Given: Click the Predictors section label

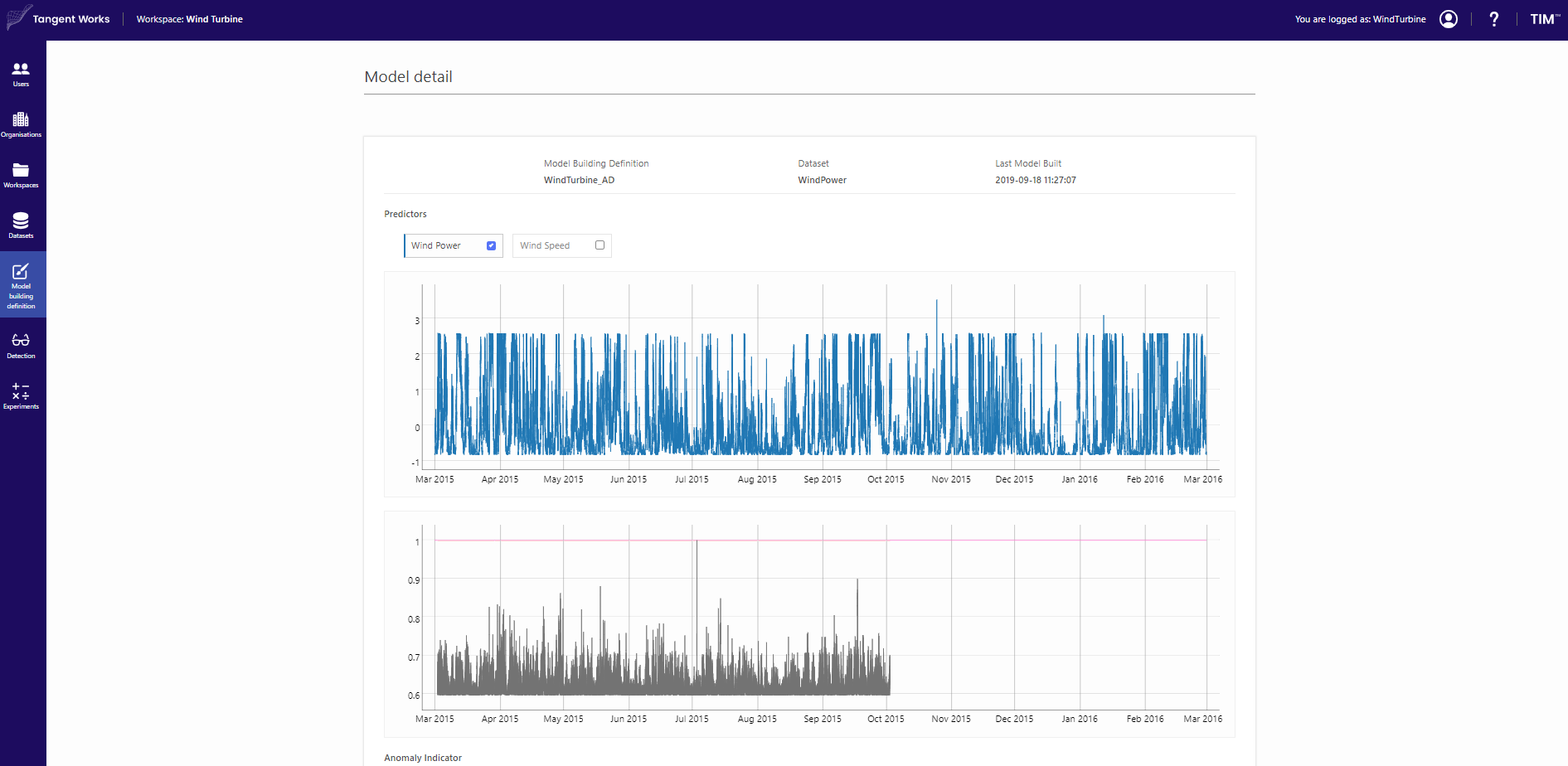Looking at the screenshot, I should (405, 214).
